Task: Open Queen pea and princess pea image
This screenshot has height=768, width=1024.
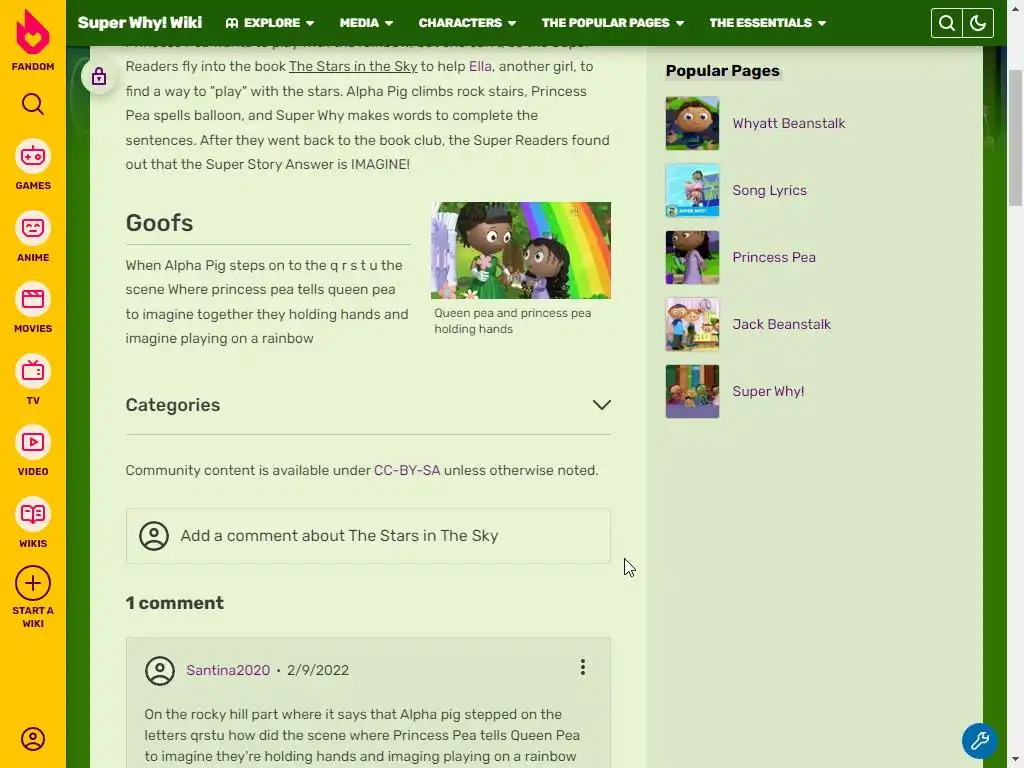Action: click(521, 251)
